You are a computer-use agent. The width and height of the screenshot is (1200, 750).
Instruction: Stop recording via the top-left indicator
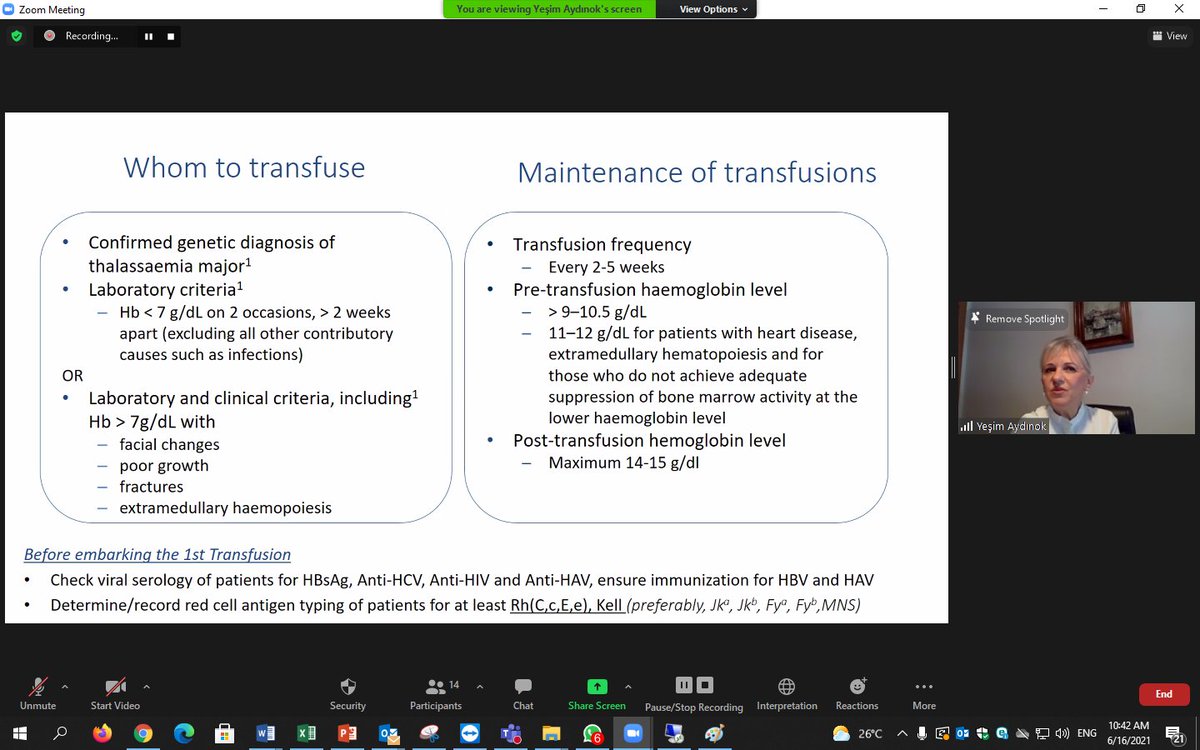(171, 36)
